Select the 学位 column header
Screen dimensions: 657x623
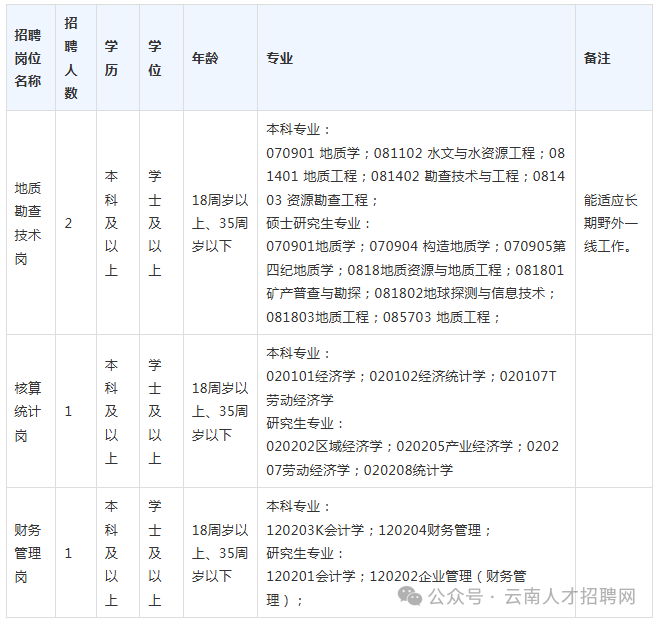tap(161, 58)
